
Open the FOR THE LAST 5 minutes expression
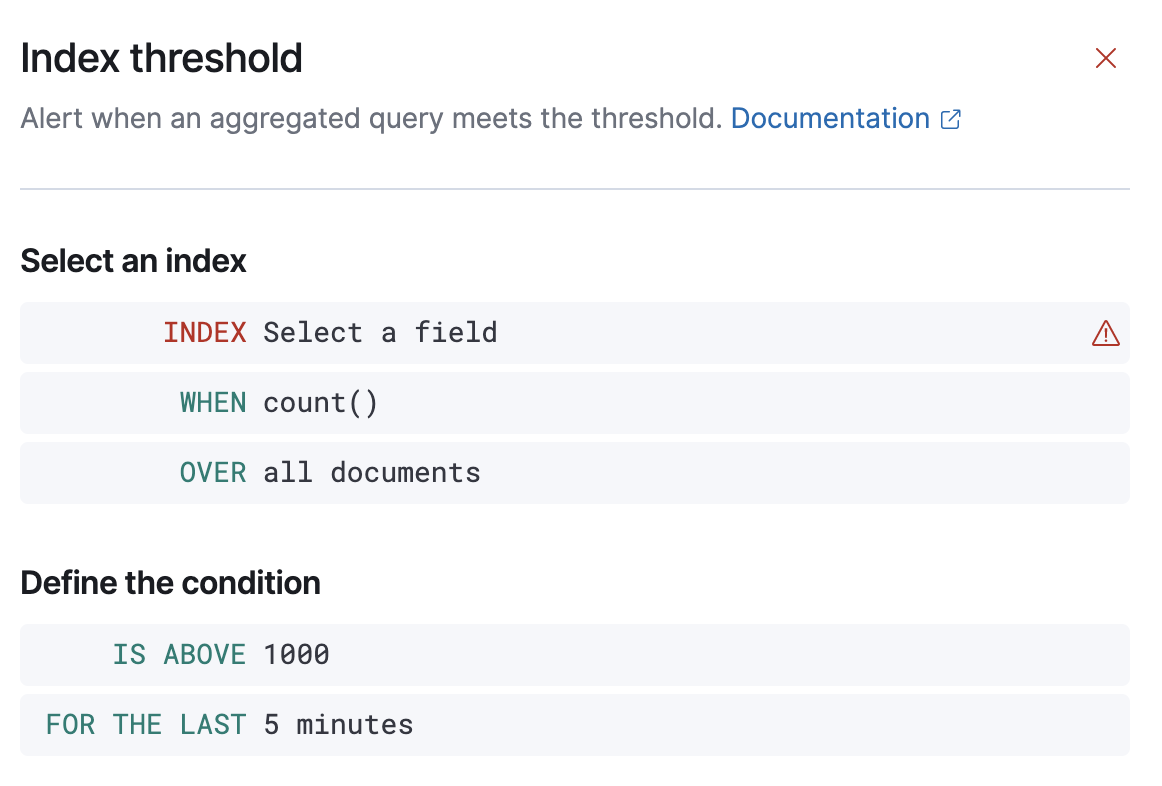coord(574,725)
